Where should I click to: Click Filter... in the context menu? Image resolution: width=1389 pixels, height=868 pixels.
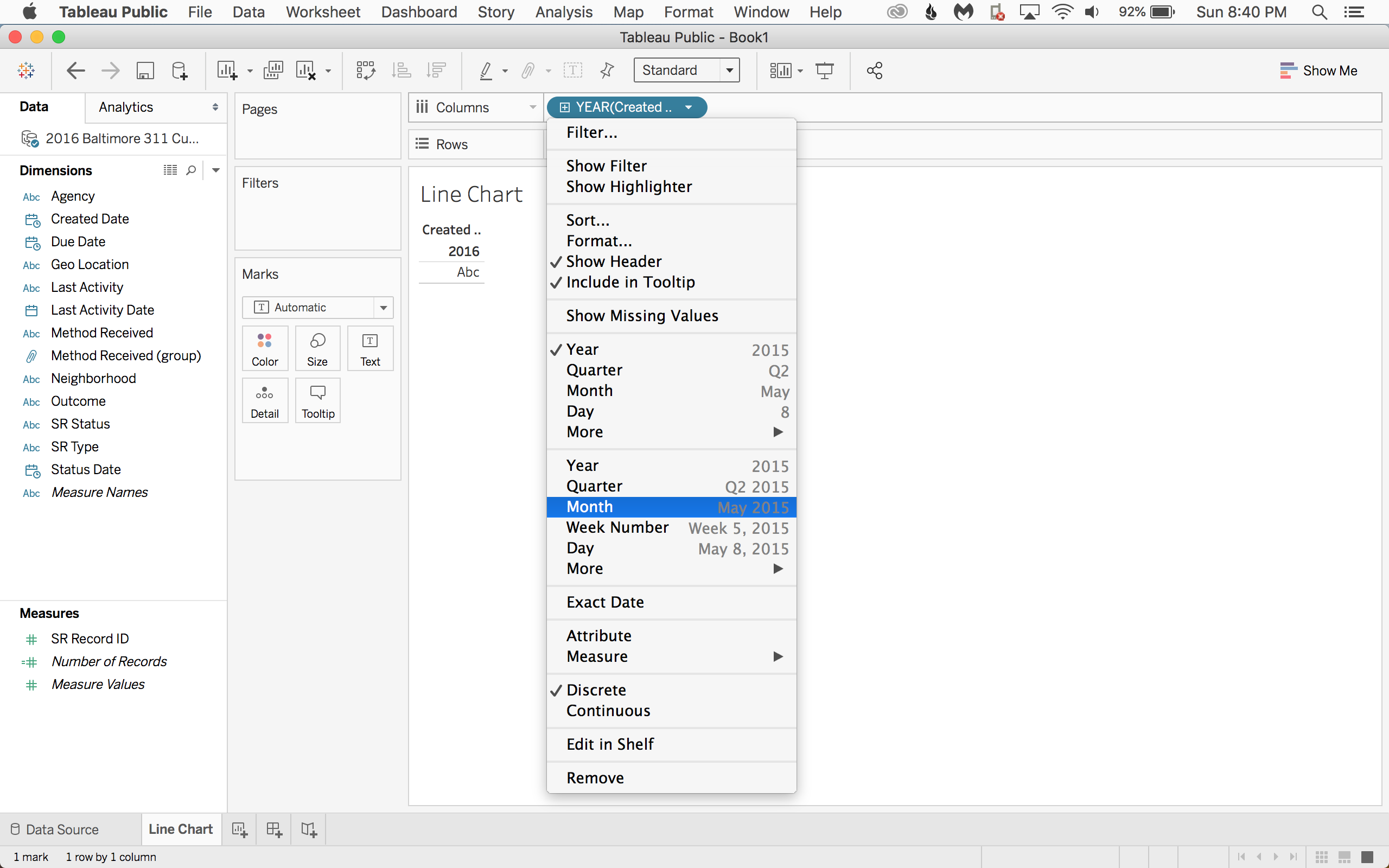pos(672,132)
